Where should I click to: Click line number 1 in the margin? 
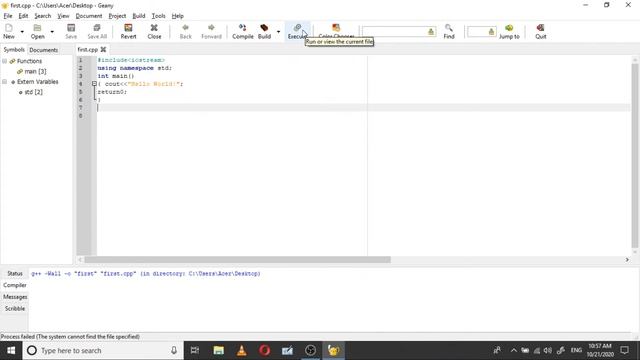(x=80, y=60)
